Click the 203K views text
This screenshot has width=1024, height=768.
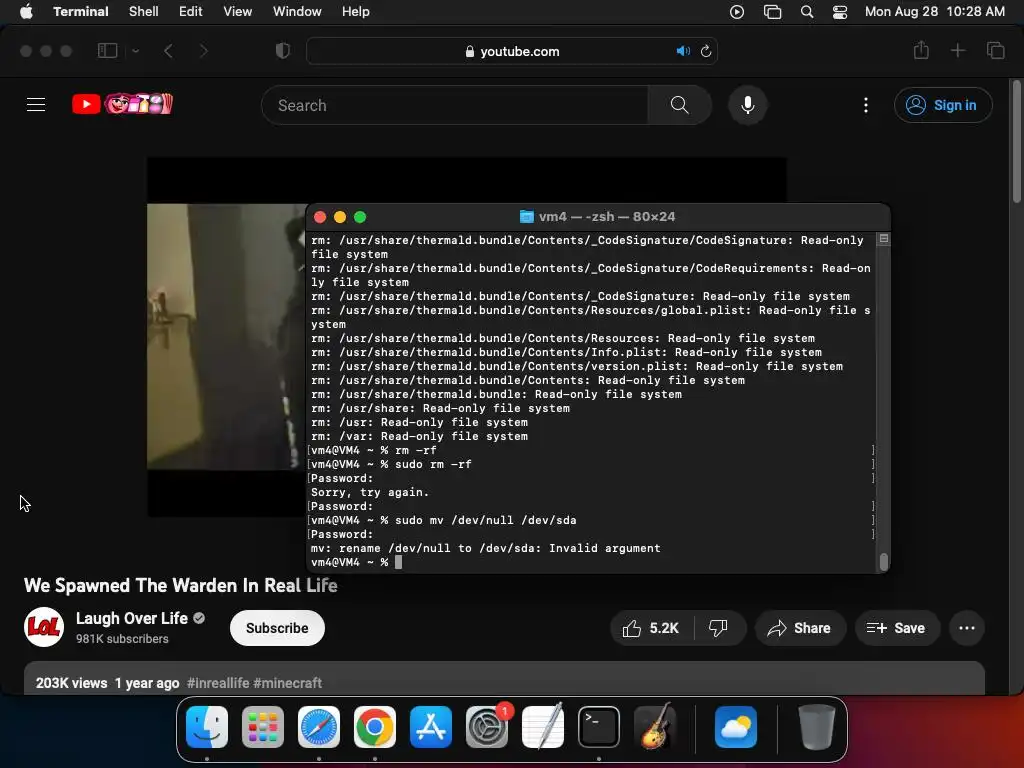(x=71, y=683)
